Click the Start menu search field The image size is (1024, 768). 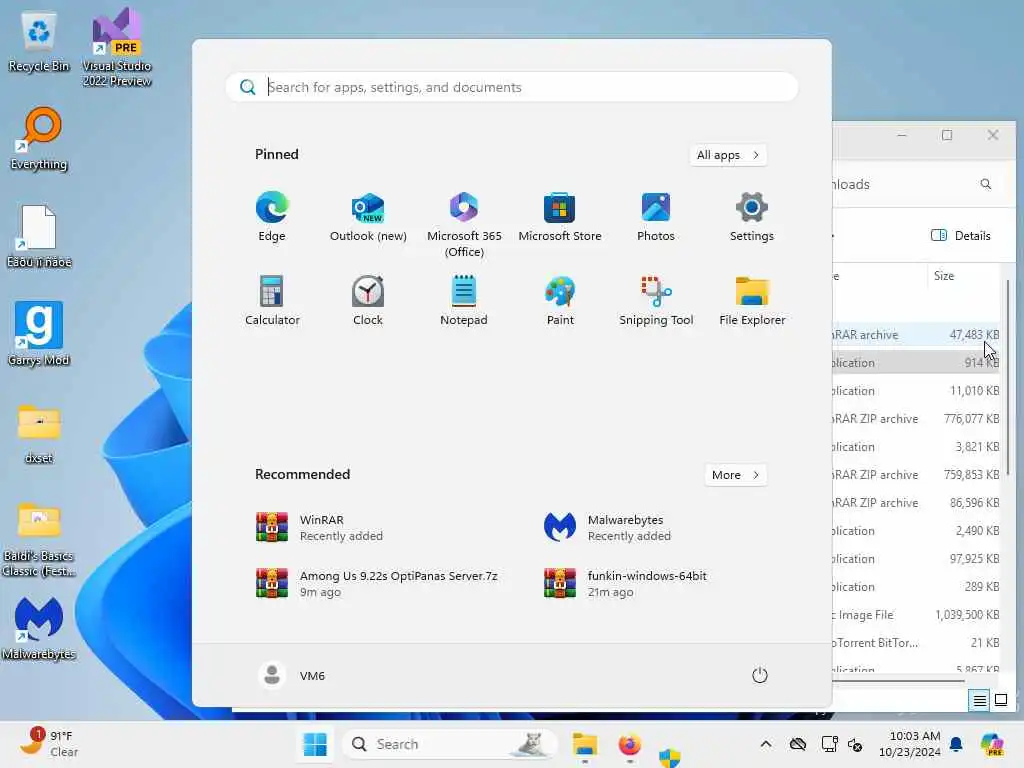[511, 87]
